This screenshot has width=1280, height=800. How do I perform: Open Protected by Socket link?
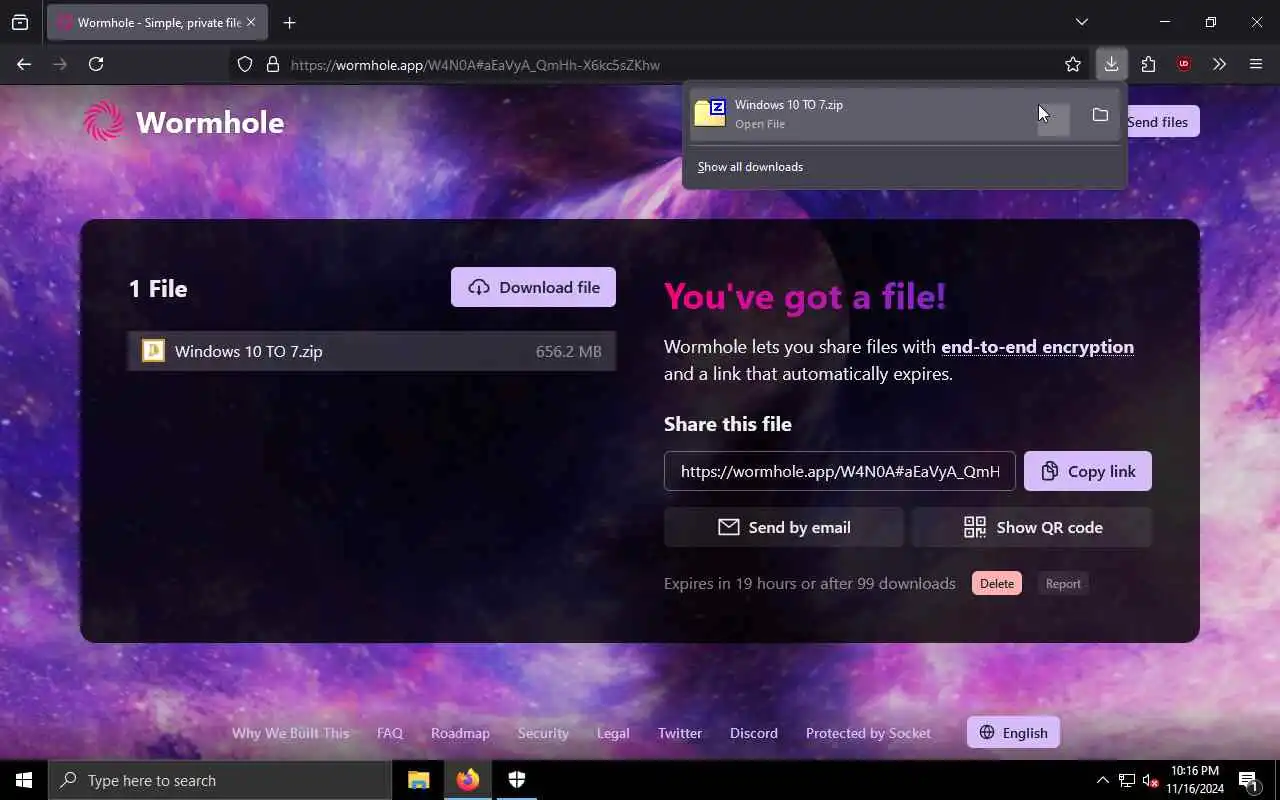[868, 733]
